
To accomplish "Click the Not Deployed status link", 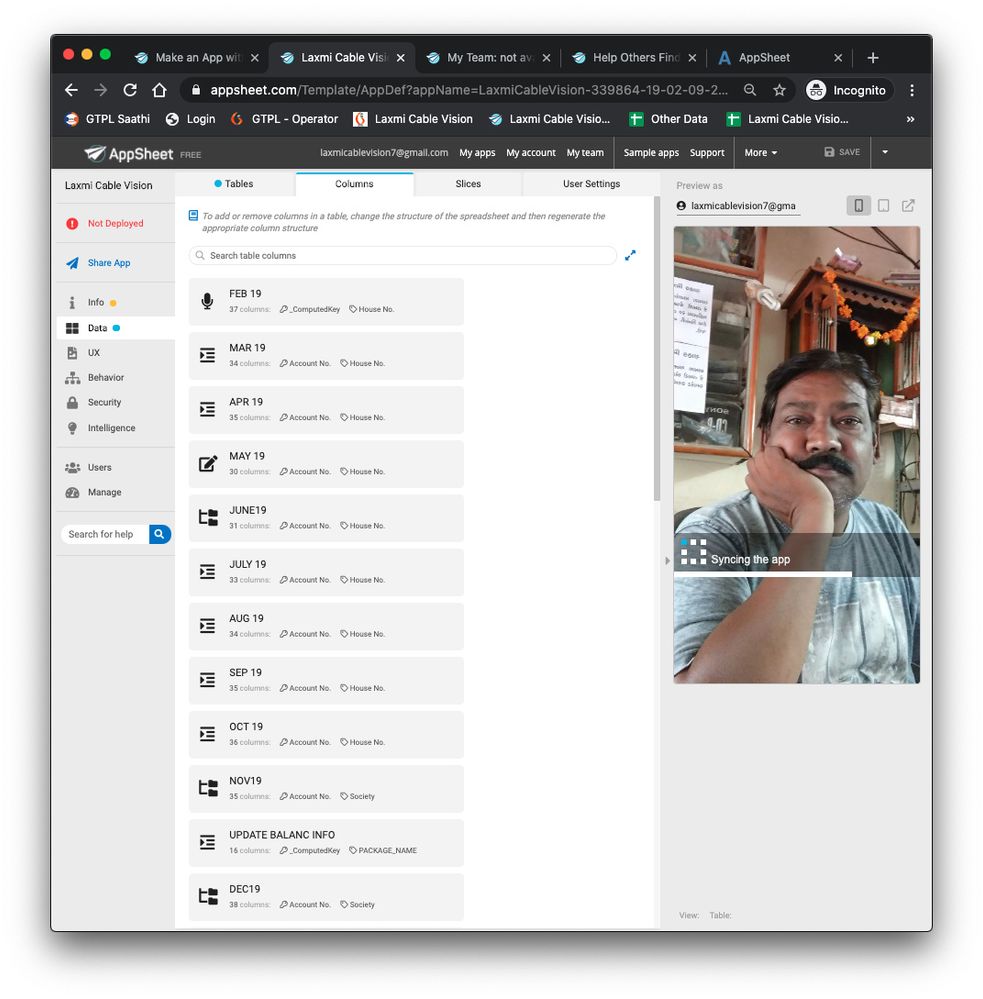I will tap(115, 224).
